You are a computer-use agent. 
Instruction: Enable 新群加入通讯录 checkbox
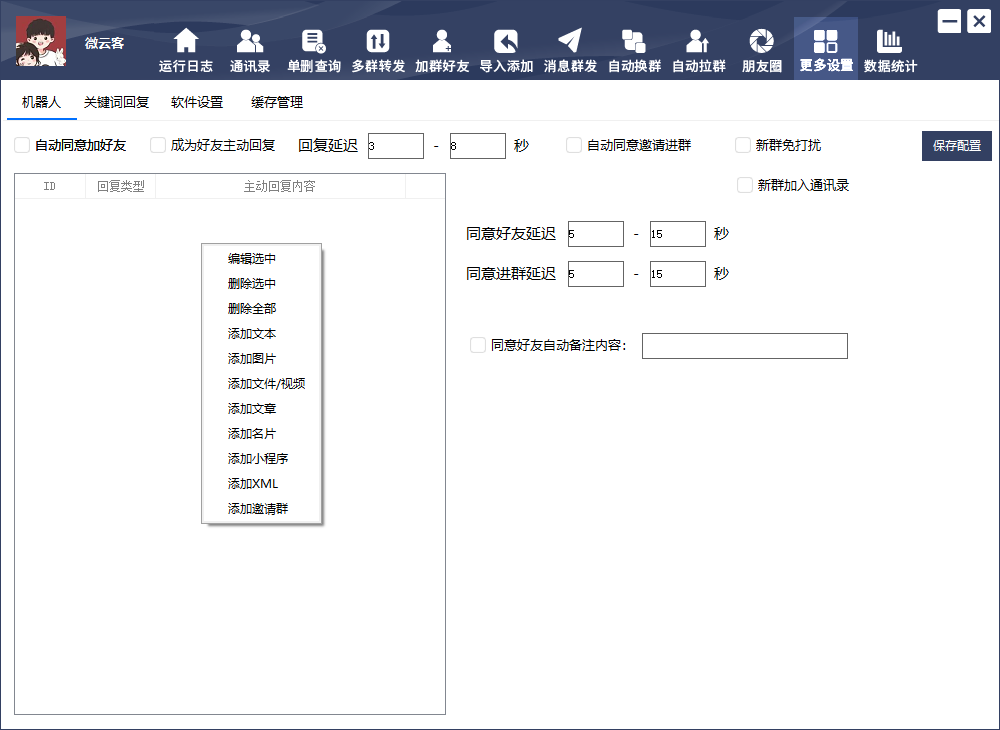pos(745,185)
